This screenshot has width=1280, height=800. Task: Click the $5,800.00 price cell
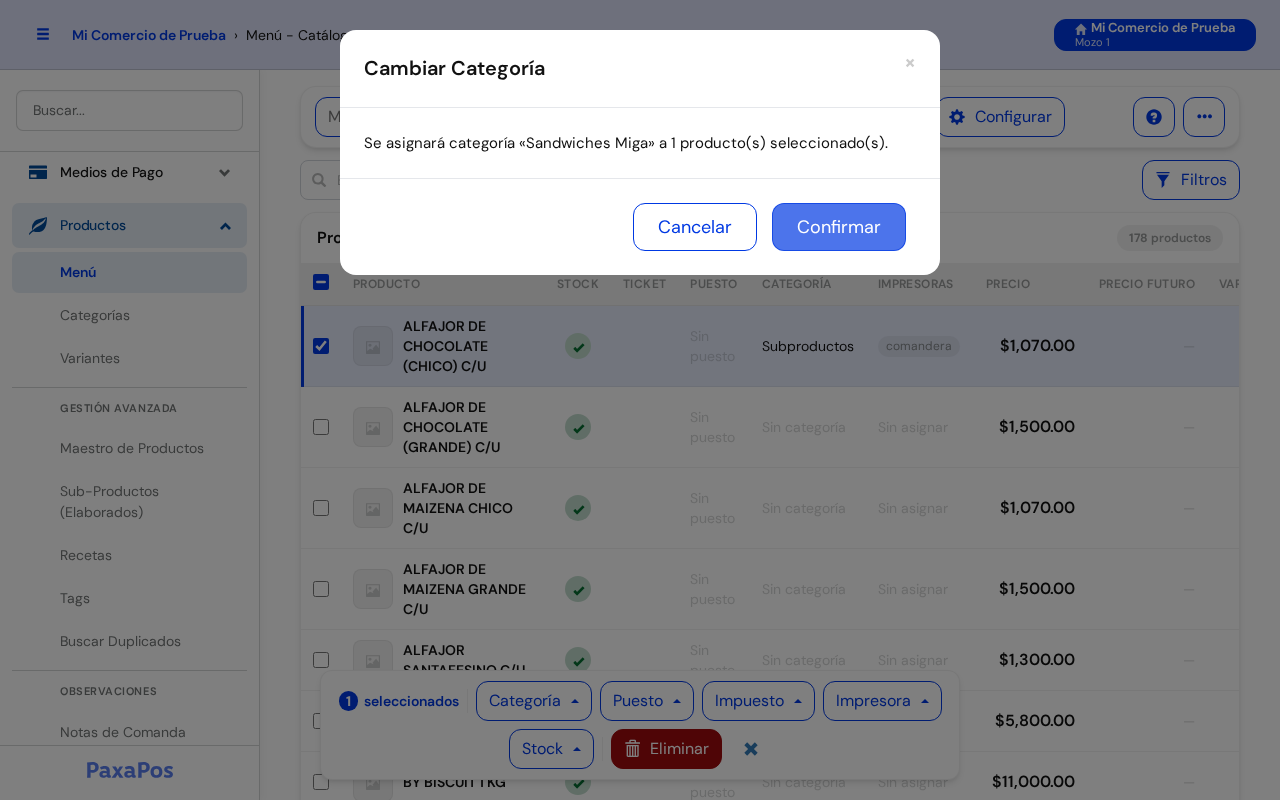click(x=1035, y=720)
